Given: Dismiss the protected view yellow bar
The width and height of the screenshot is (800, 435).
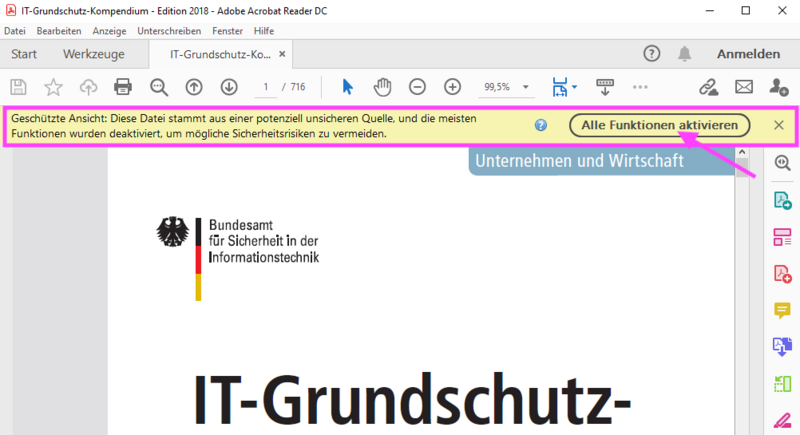Looking at the screenshot, I should point(779,125).
